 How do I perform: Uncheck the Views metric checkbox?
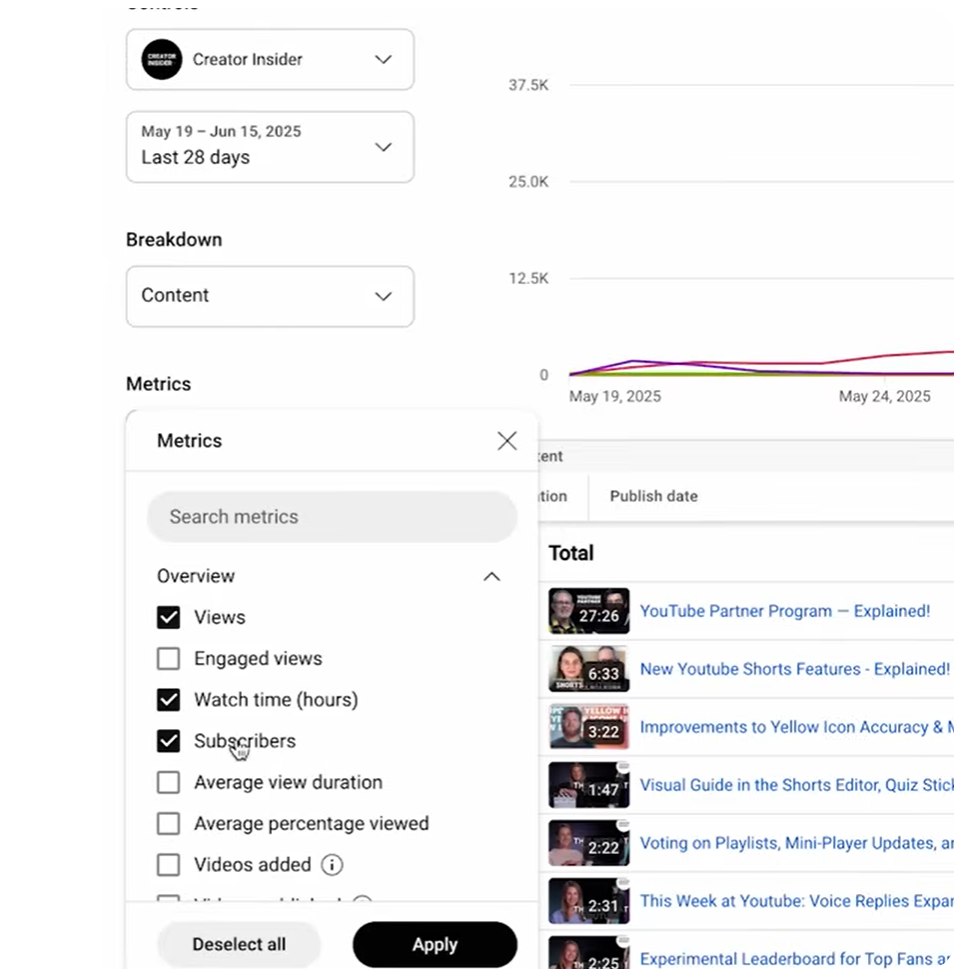click(x=168, y=618)
